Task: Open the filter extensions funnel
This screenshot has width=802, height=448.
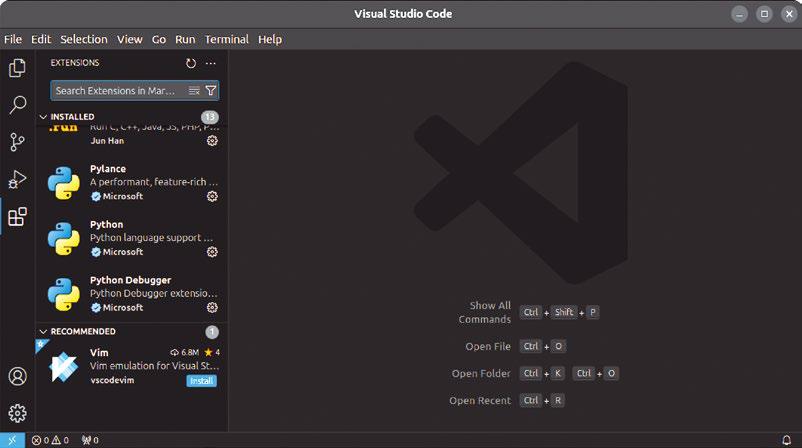Action: pos(210,91)
